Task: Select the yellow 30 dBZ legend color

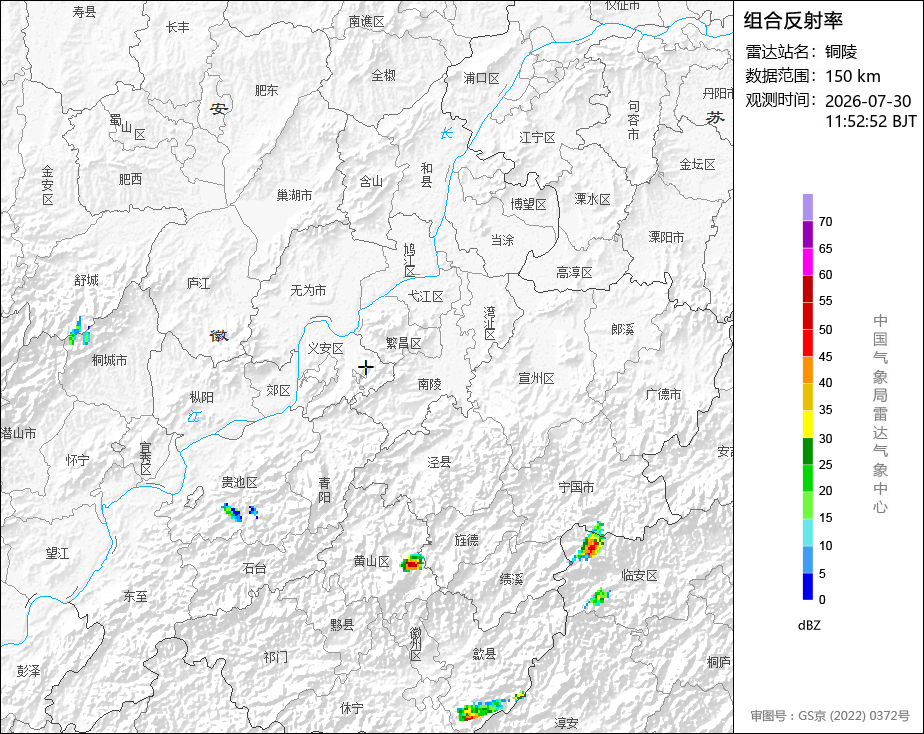Action: tap(807, 424)
